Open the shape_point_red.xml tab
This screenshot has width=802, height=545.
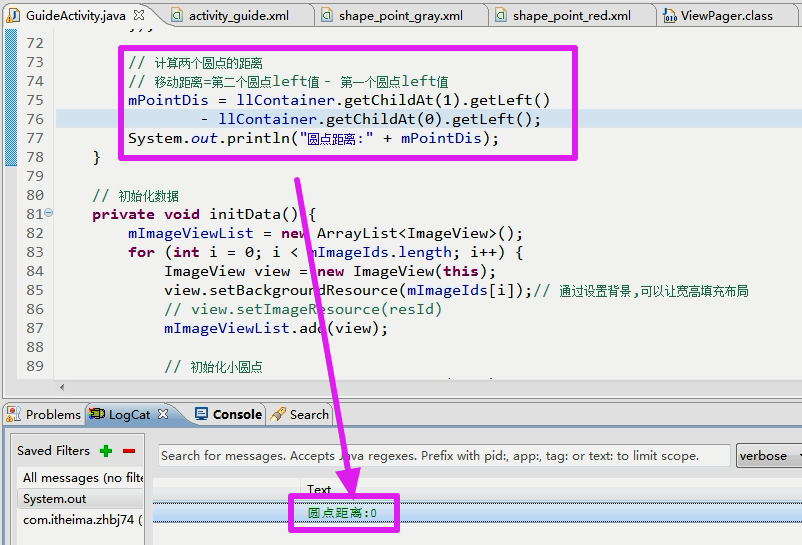click(x=571, y=15)
